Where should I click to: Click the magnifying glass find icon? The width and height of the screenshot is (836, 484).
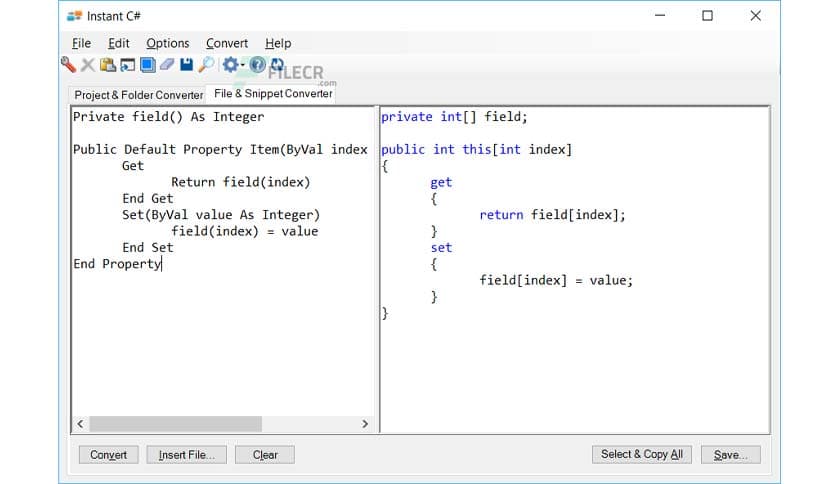206,65
